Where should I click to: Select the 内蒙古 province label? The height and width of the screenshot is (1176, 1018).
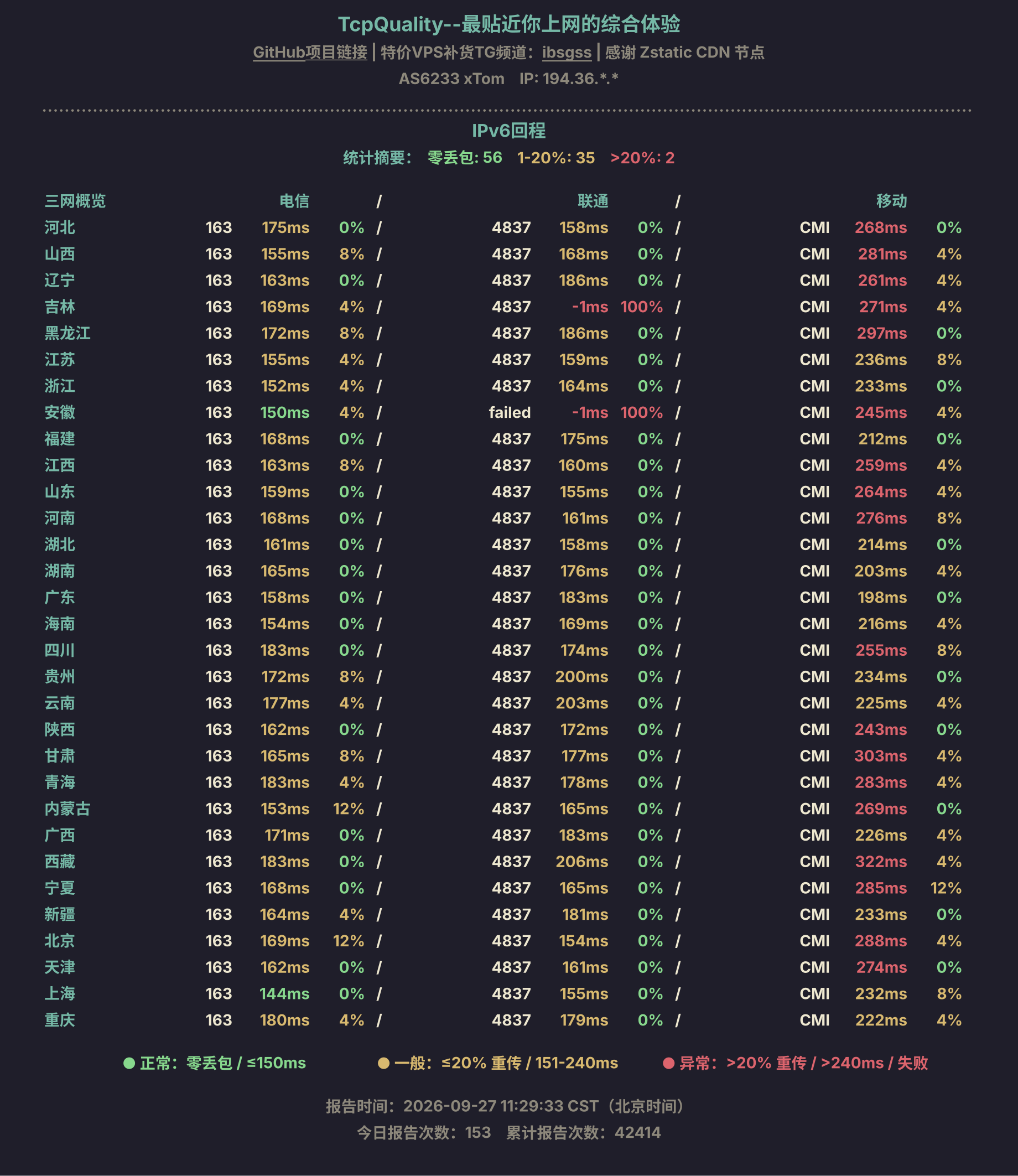point(67,809)
